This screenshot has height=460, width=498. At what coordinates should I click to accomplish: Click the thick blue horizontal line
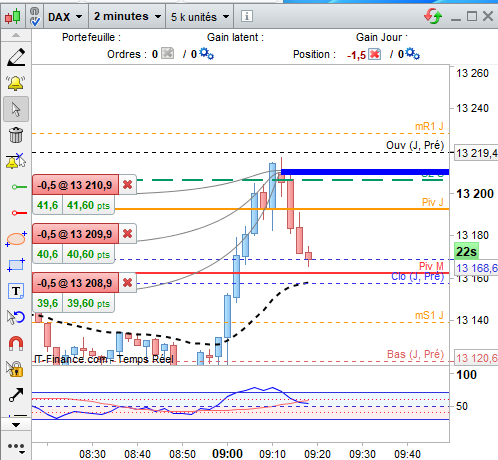(x=365, y=172)
